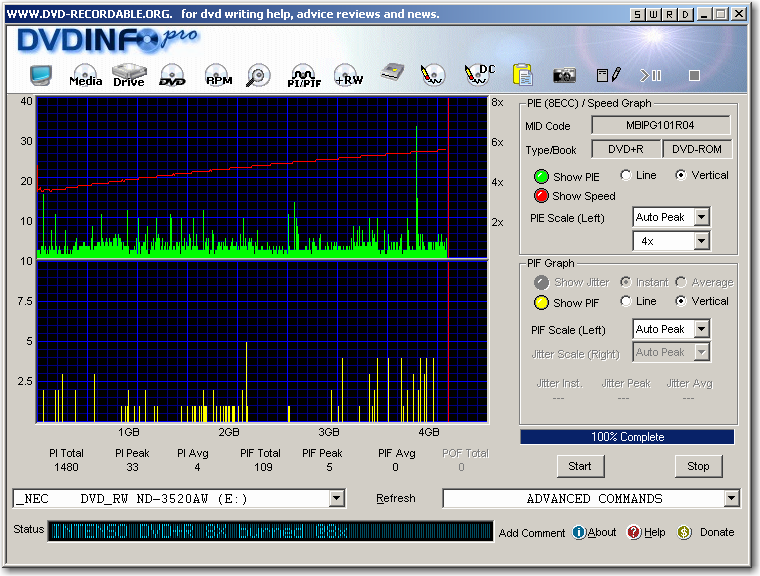Open the monitor icon in the toolbar

coord(41,76)
